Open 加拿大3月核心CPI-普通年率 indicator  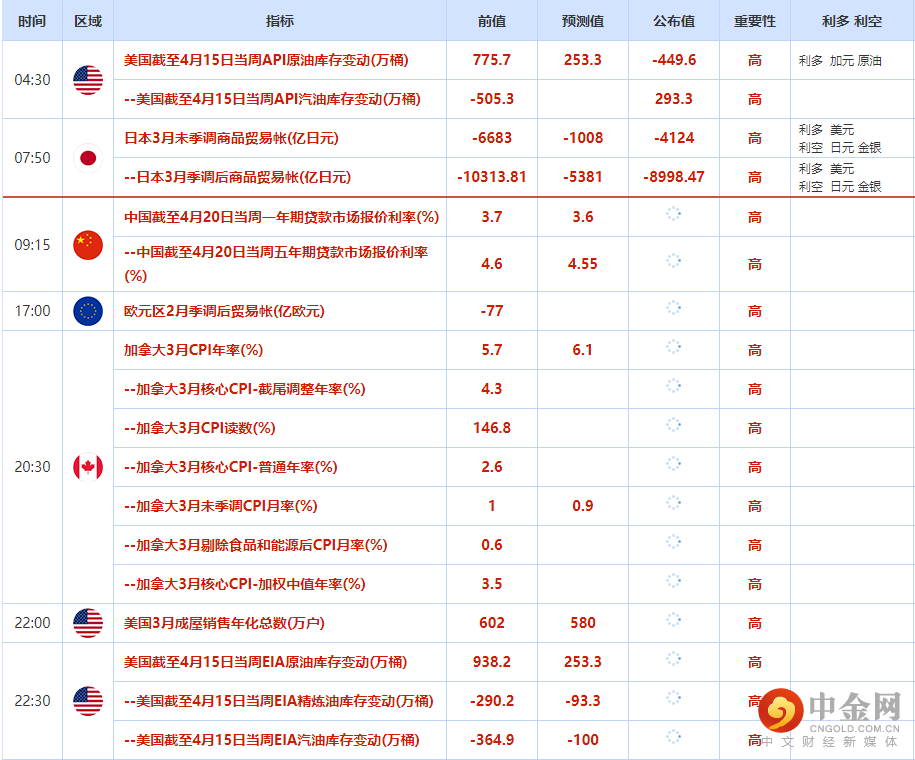click(x=231, y=467)
